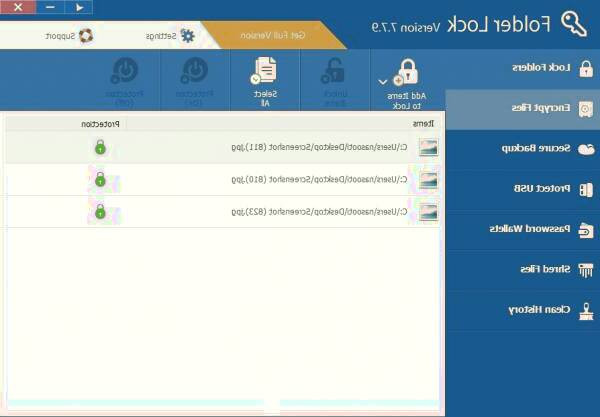Select the Screenshot (810).jpg row
600x417 pixels.
click(x=223, y=179)
